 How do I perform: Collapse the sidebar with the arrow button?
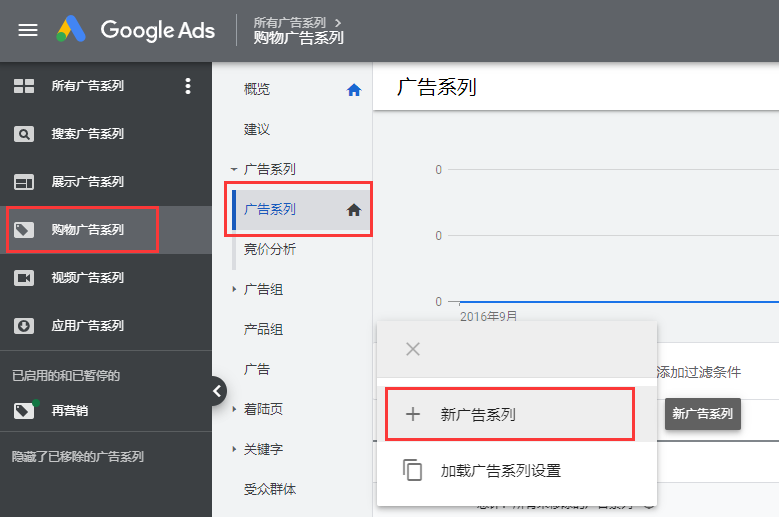[x=218, y=392]
